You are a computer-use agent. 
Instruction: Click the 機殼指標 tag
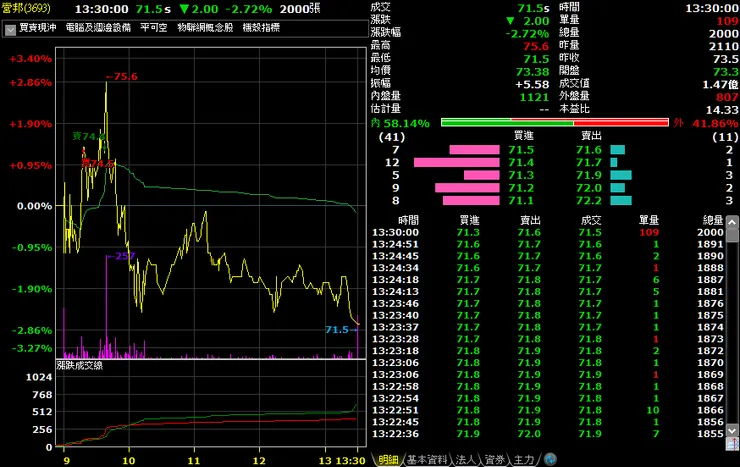261,28
